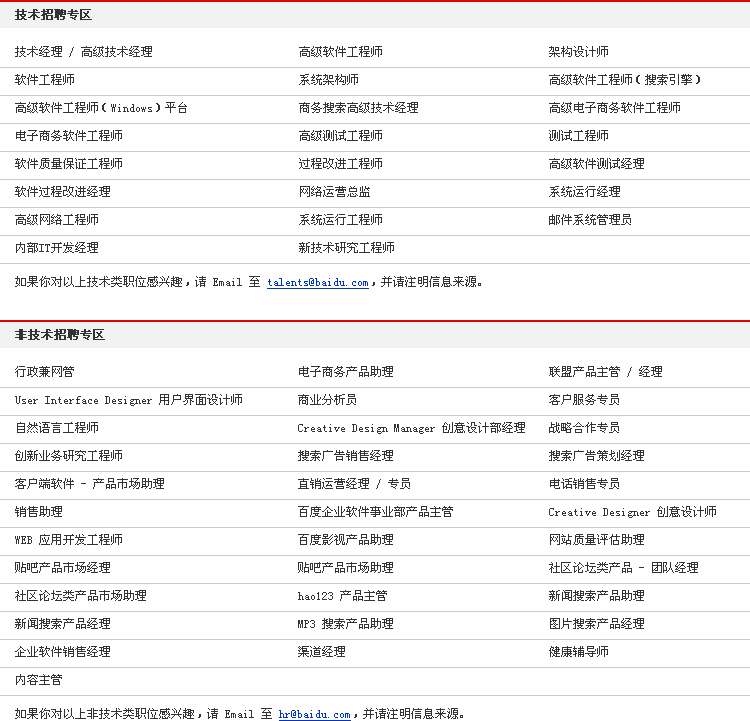Image resolution: width=750 pixels, height=721 pixels.
Task: Select 系统运行工程师 entry
Action: tap(341, 220)
